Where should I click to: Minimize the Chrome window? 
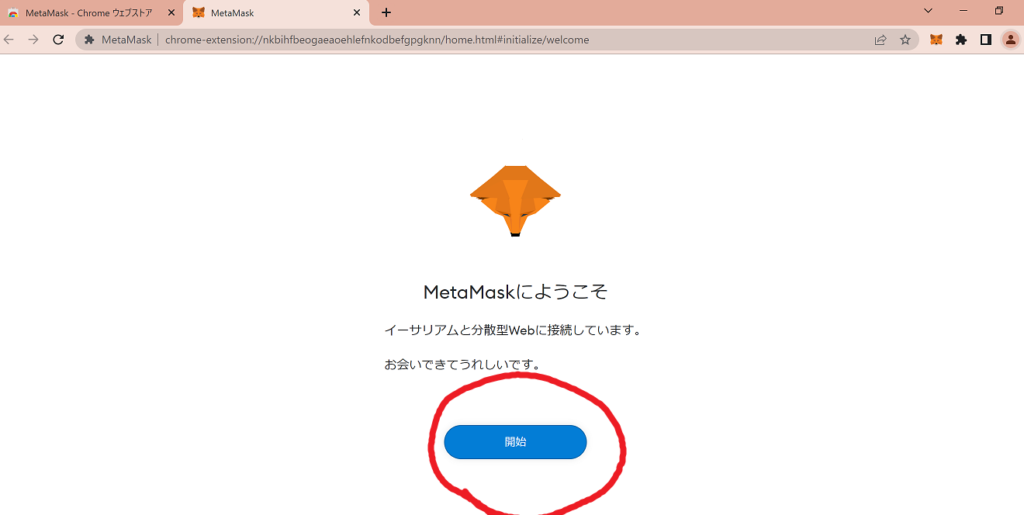point(963,10)
